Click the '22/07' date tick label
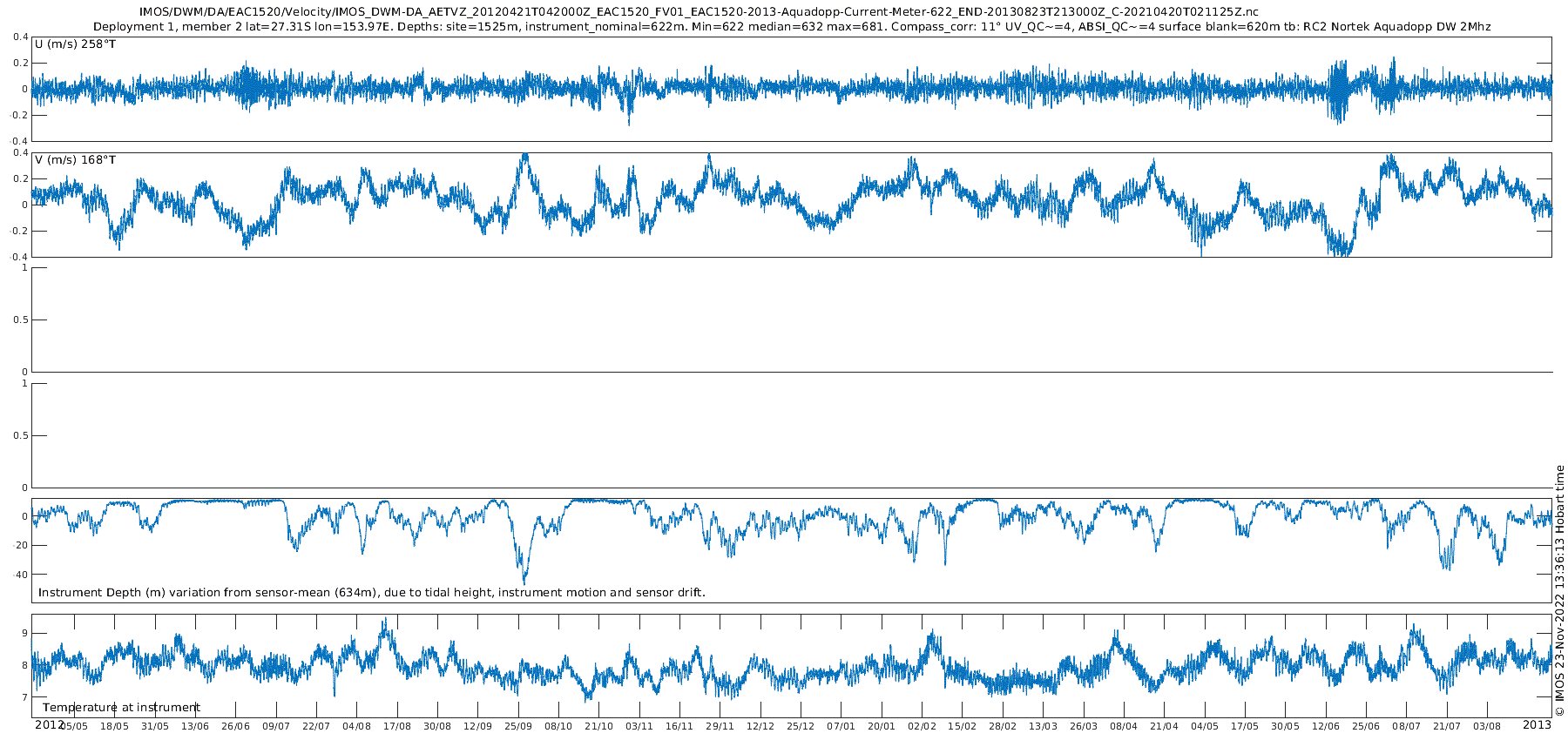Image resolution: width=1568 pixels, height=740 pixels. click(x=316, y=727)
